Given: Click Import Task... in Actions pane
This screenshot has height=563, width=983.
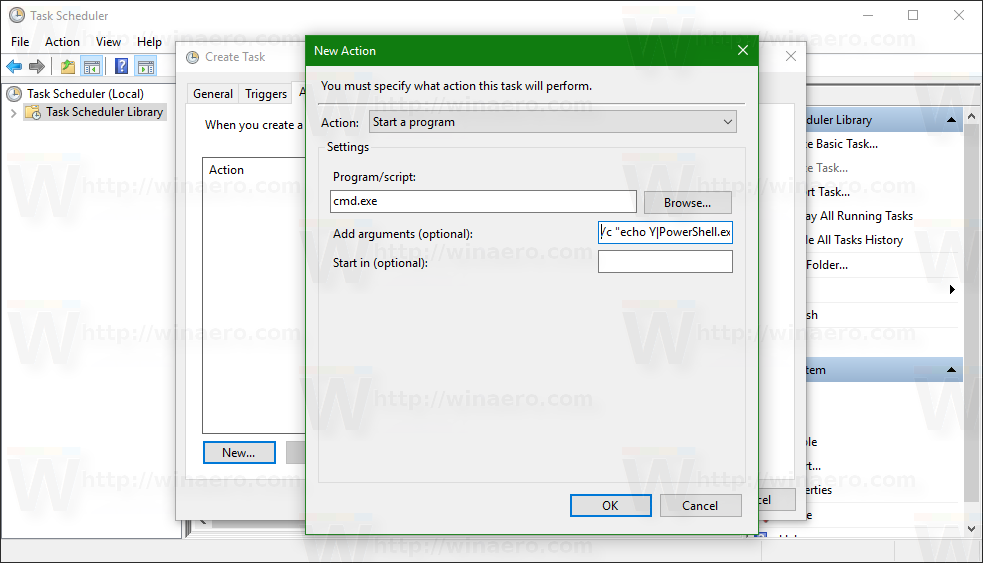Looking at the screenshot, I should (x=828, y=192).
